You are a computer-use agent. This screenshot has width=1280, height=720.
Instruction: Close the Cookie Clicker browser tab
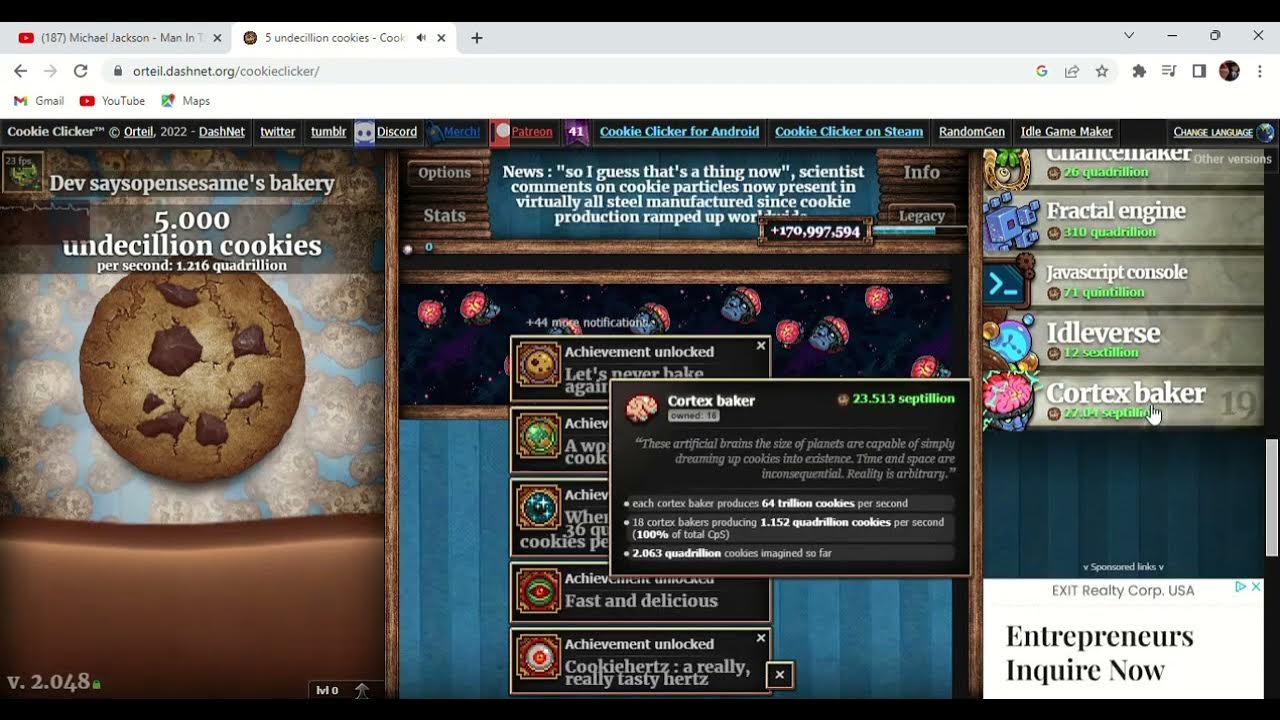pos(441,38)
